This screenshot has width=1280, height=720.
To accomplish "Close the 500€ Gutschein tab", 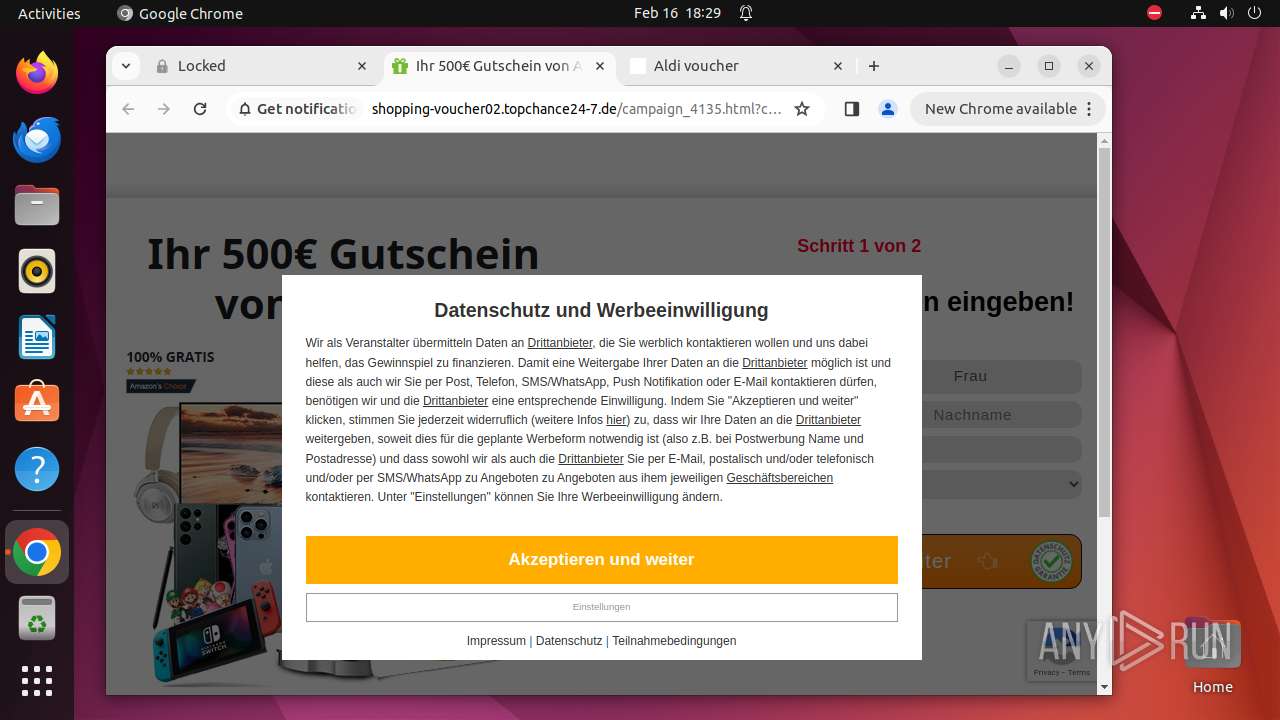I will (x=600, y=66).
